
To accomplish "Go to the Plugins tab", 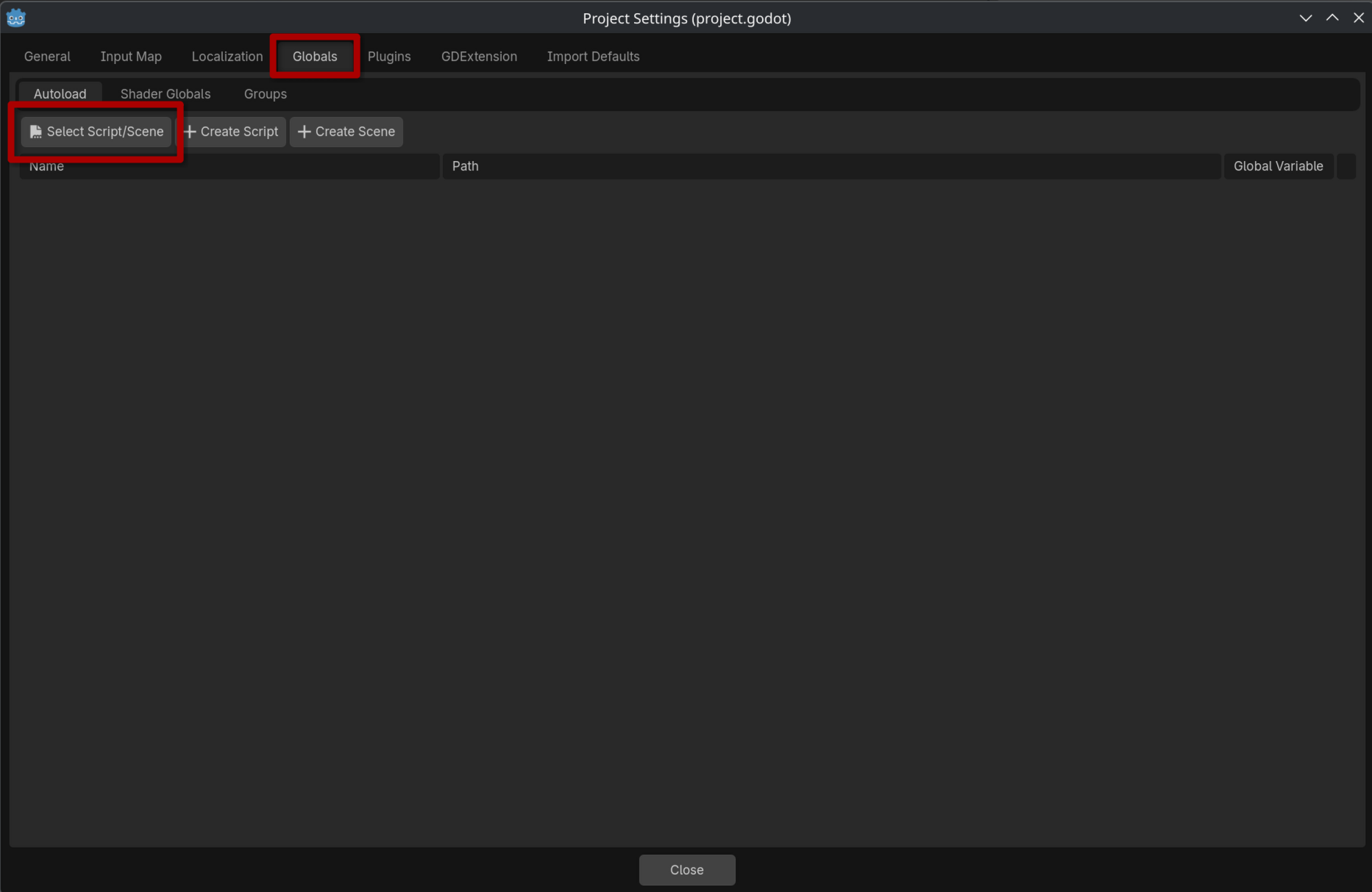I will point(389,57).
